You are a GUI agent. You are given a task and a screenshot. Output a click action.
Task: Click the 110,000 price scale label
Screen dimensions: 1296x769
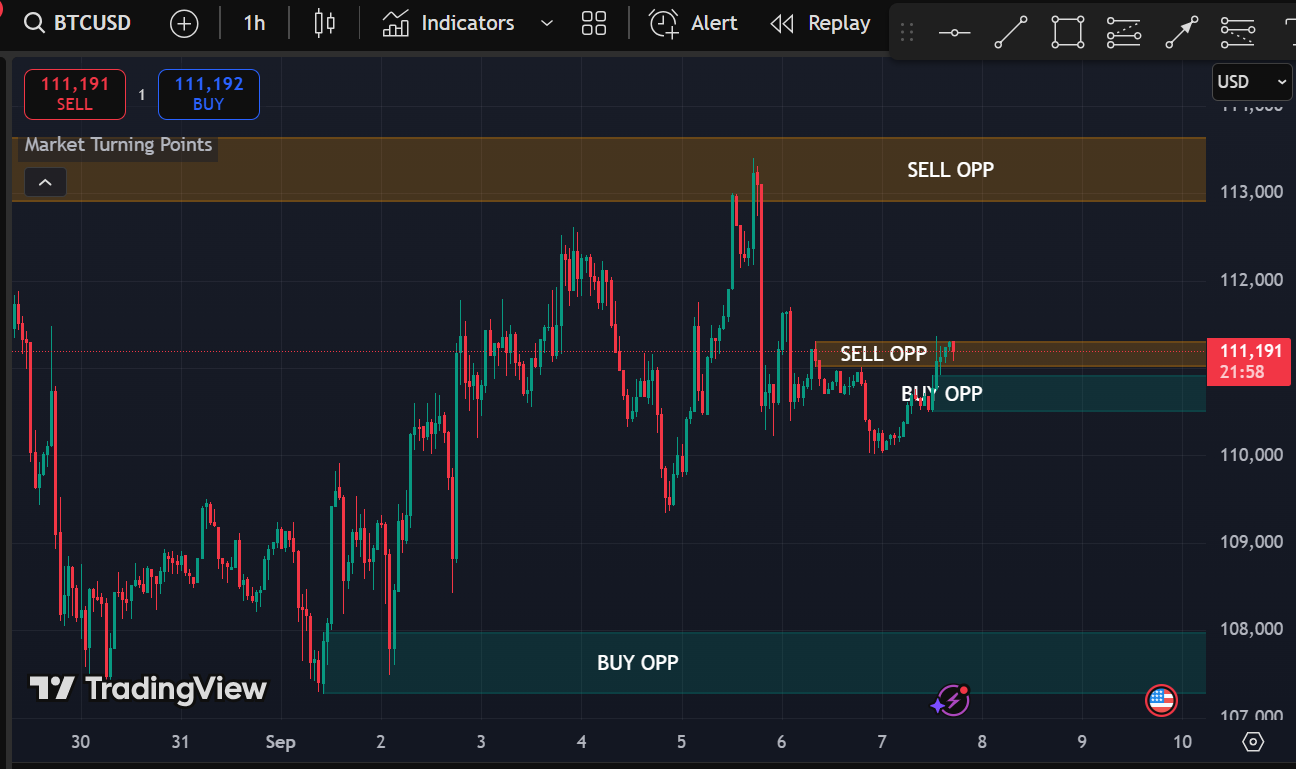click(1251, 455)
